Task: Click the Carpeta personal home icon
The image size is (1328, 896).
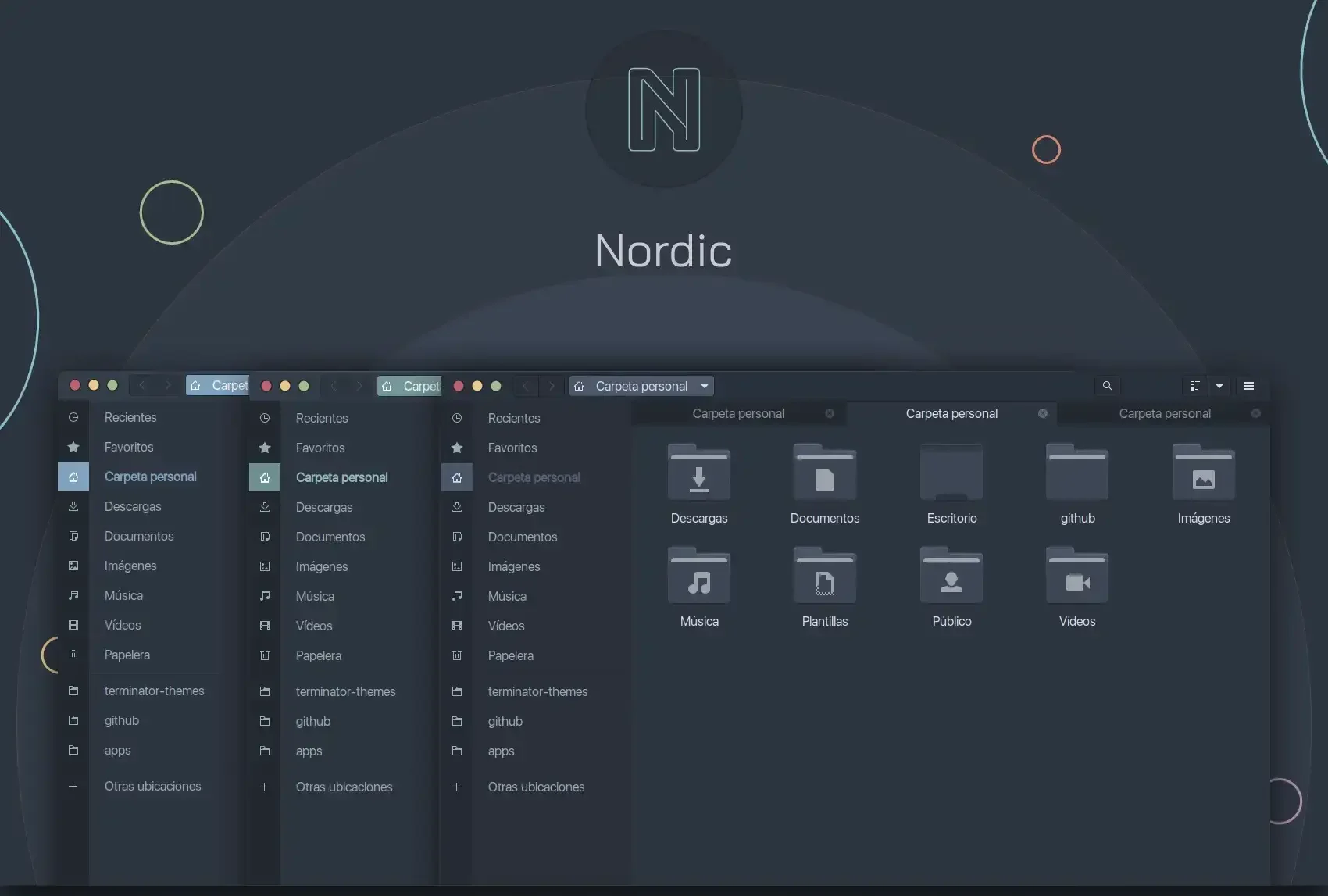Action: [x=456, y=477]
